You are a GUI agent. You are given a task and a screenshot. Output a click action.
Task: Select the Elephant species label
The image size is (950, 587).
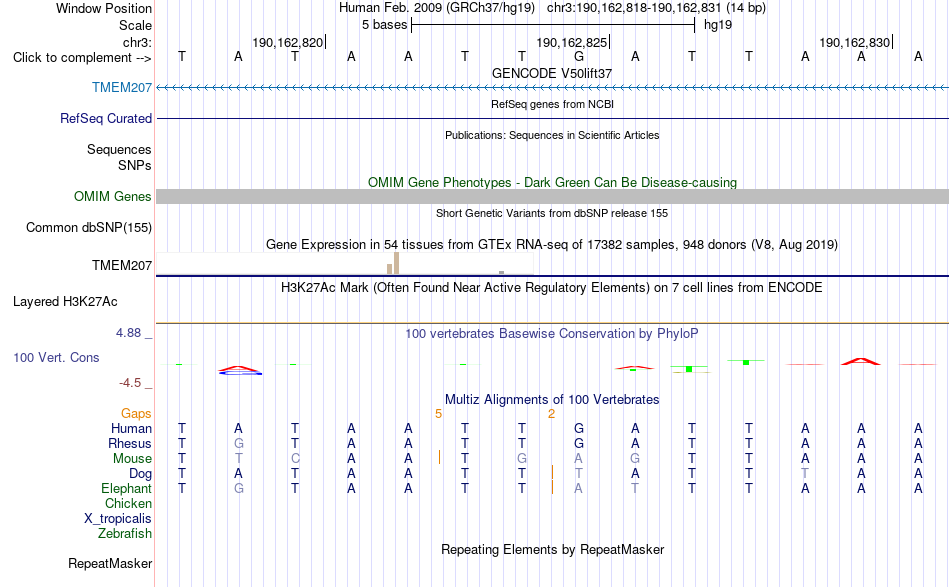(x=127, y=488)
